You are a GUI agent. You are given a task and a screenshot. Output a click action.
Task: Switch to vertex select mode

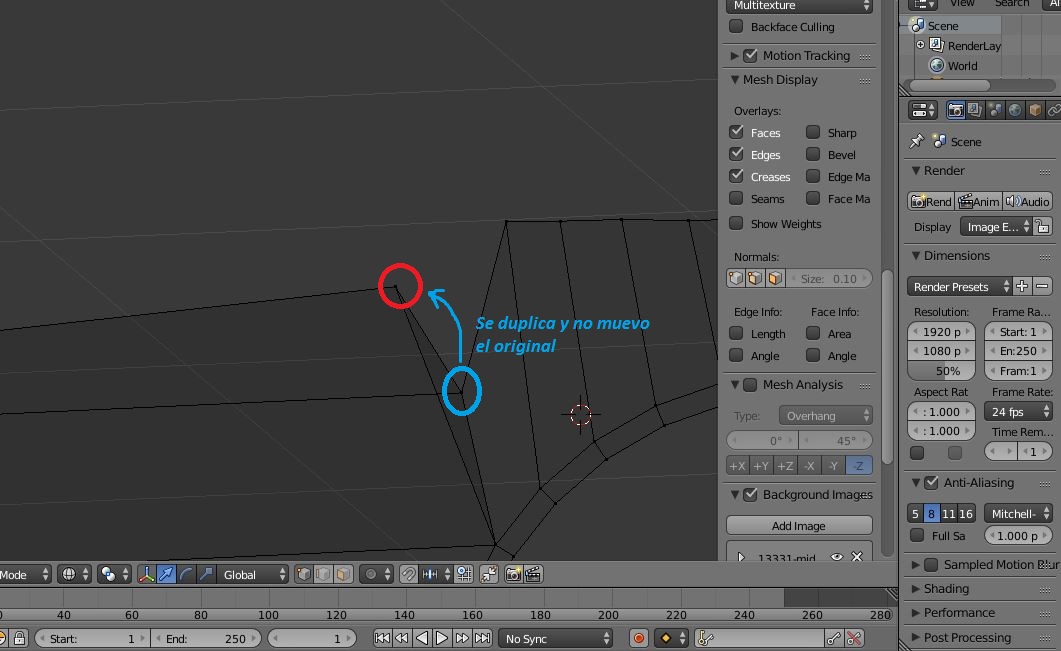(304, 575)
